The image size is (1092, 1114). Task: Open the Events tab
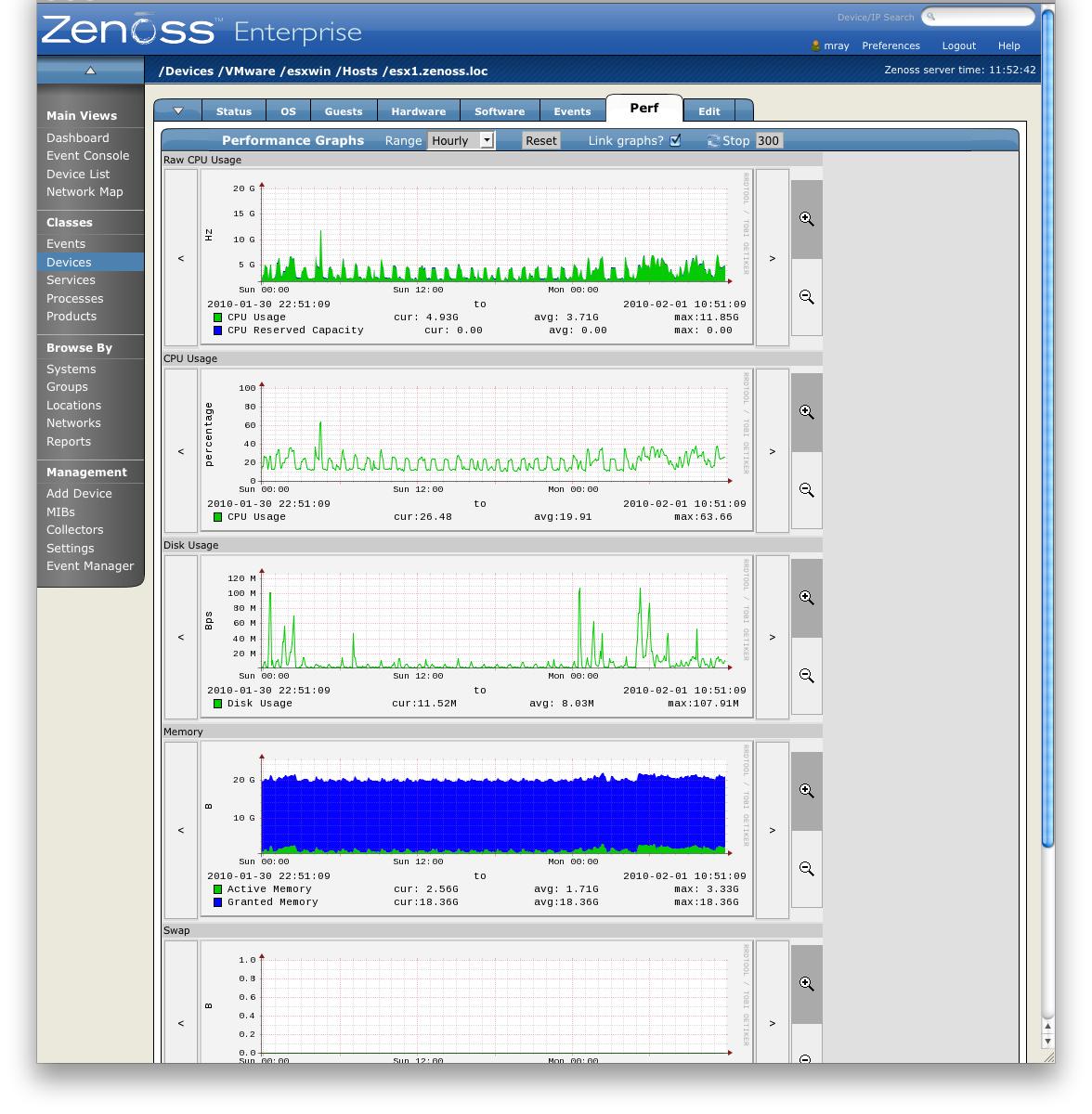[572, 111]
